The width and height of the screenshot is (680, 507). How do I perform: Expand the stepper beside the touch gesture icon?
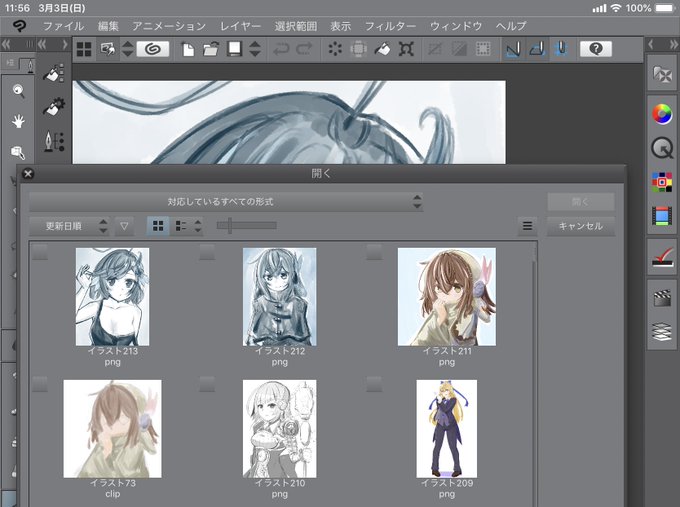click(128, 49)
